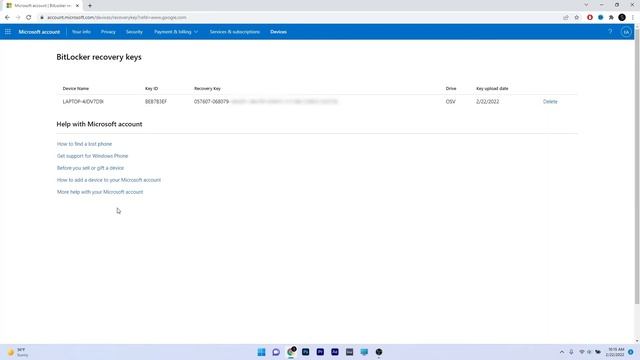Viewport: 640px width, 360px height.
Task: Open a new browser tab
Action: 90,6
